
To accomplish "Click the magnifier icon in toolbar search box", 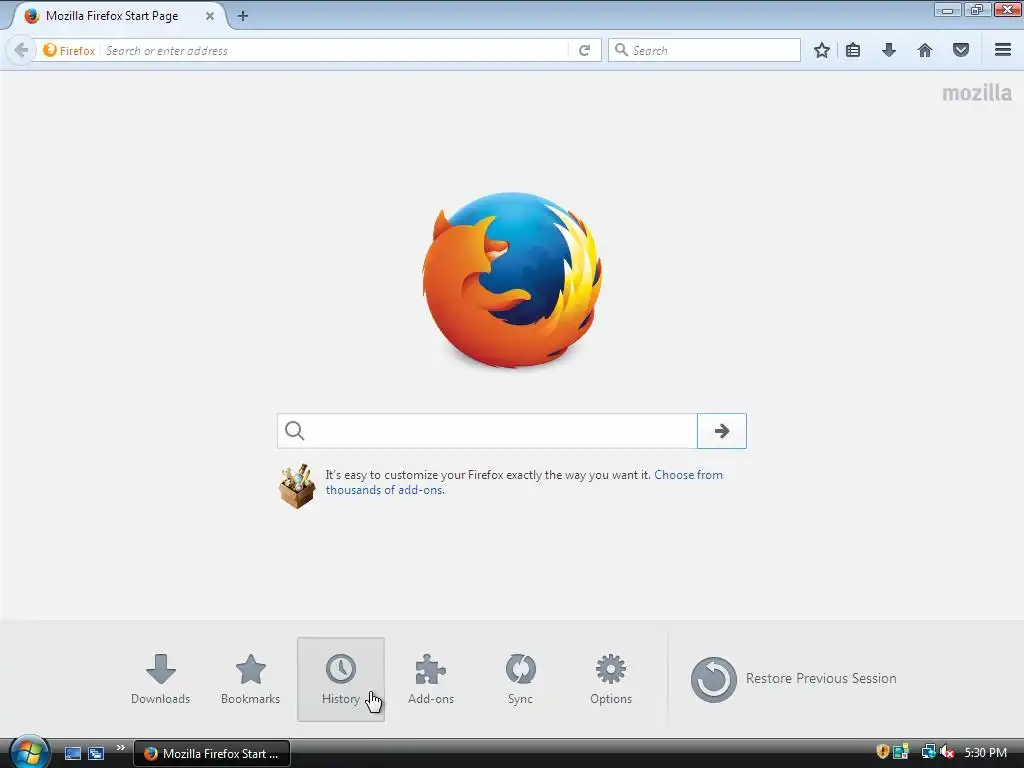I will point(621,50).
